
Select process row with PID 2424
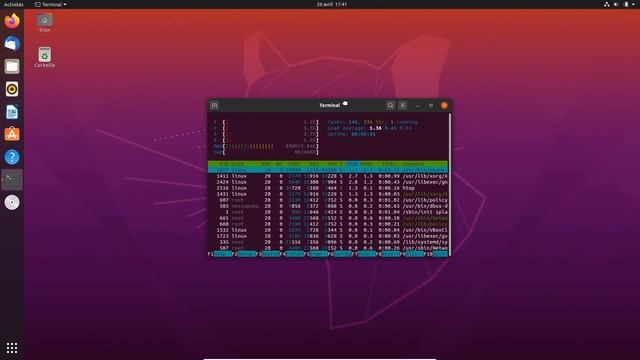pos(328,182)
